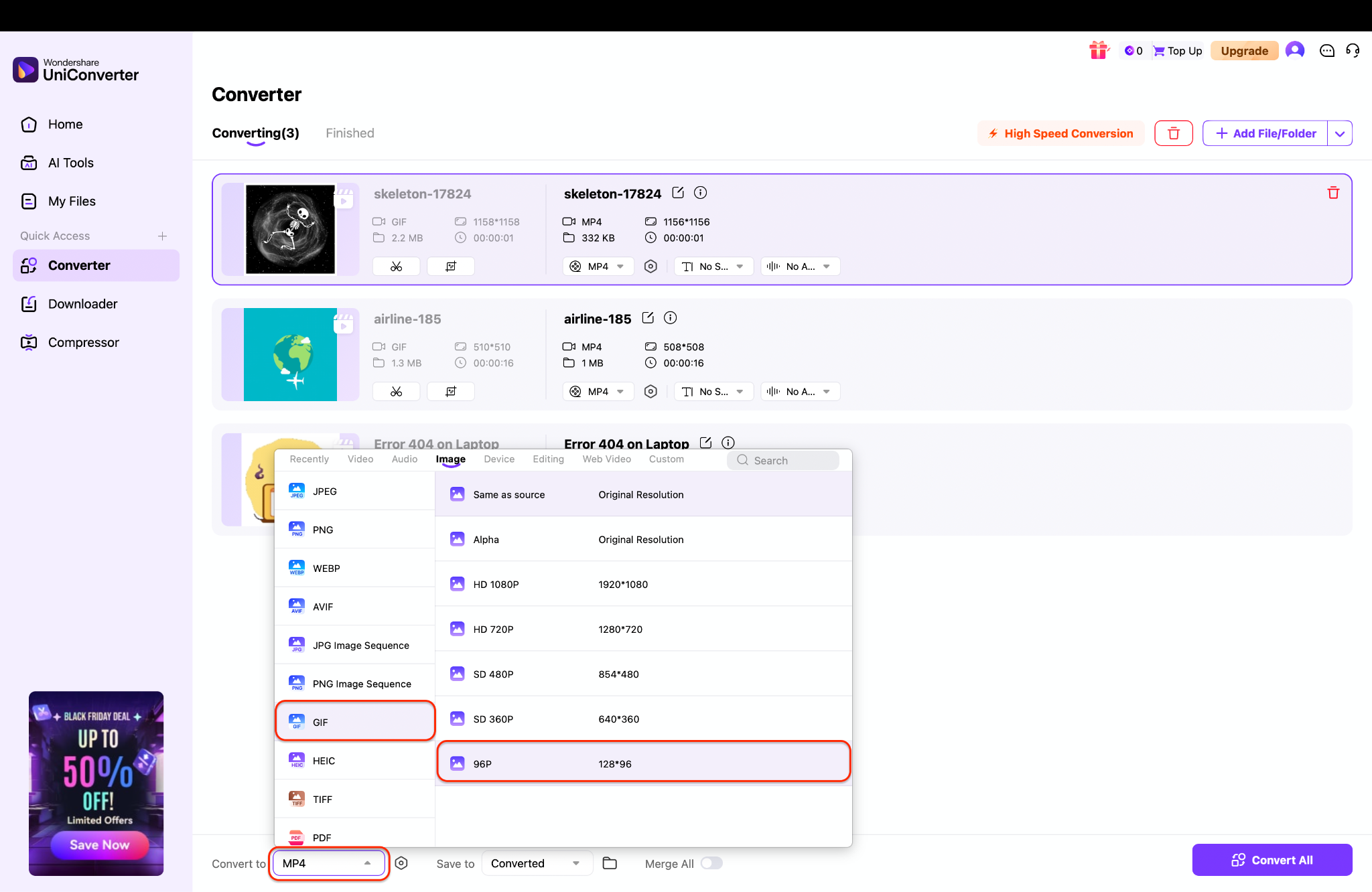Show info for Error 404 on Laptop
Screen dimensions: 1372x892
(728, 443)
